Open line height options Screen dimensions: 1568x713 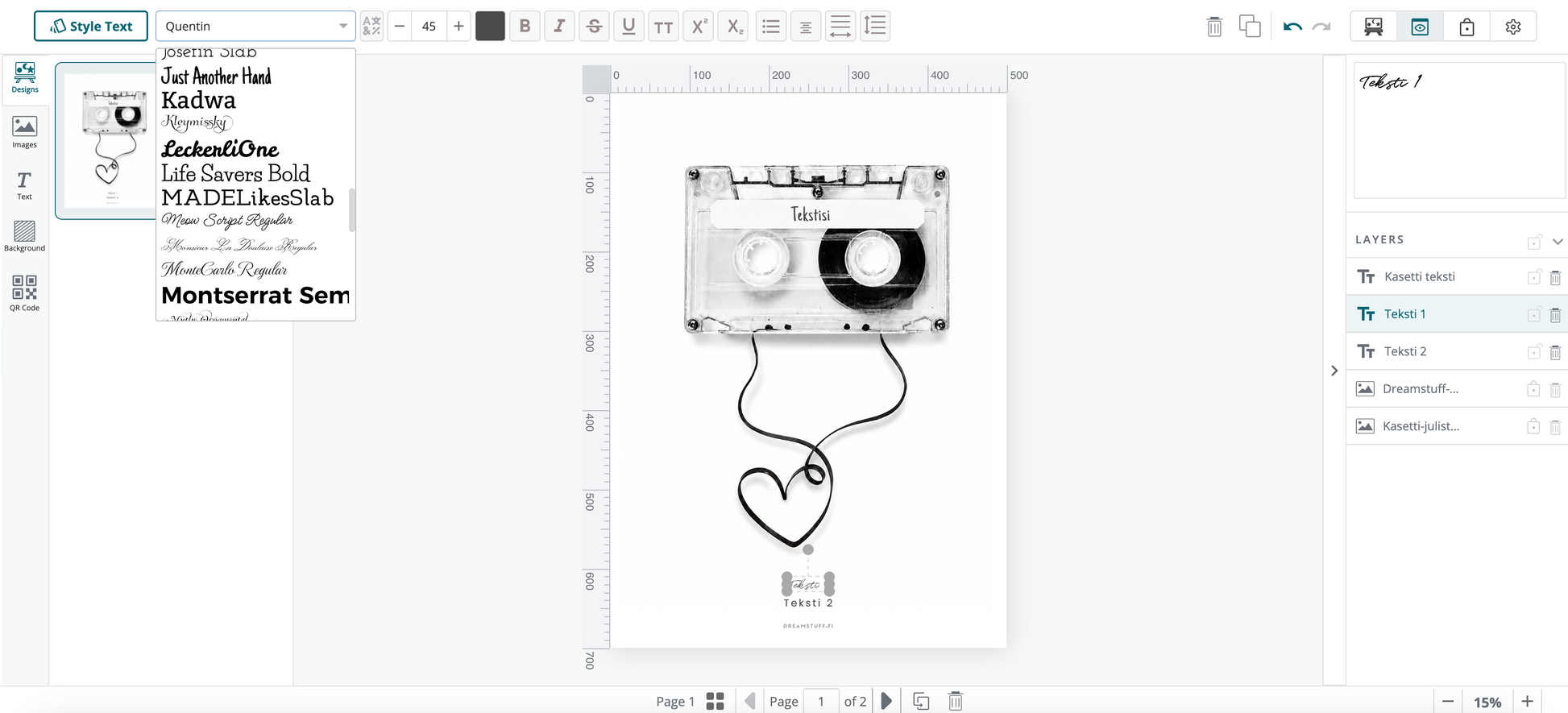[x=874, y=26]
